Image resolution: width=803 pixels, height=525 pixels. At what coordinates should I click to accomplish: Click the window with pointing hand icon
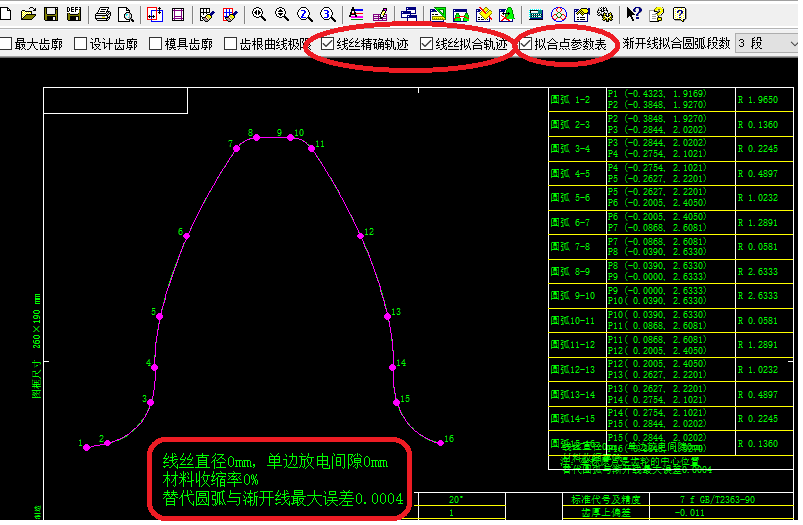(x=582, y=14)
